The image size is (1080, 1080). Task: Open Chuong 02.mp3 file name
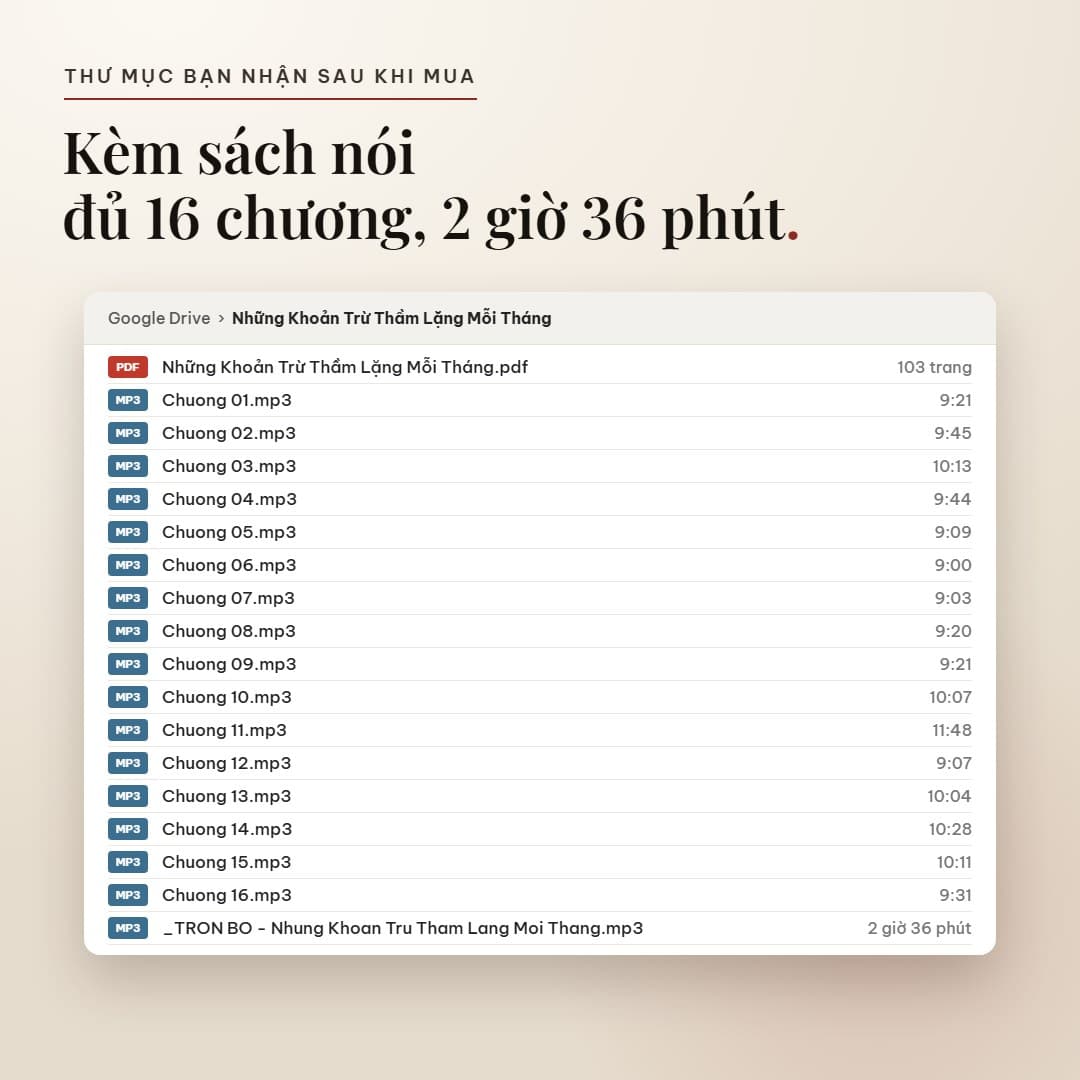229,434
